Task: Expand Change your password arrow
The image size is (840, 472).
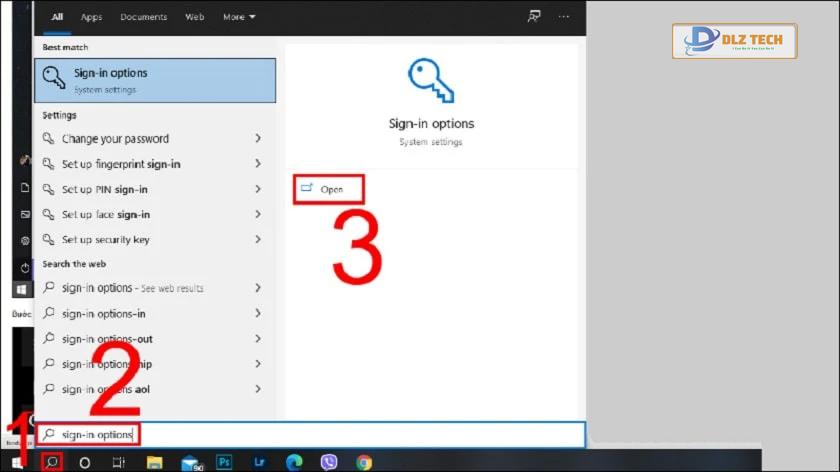Action: coord(258,138)
